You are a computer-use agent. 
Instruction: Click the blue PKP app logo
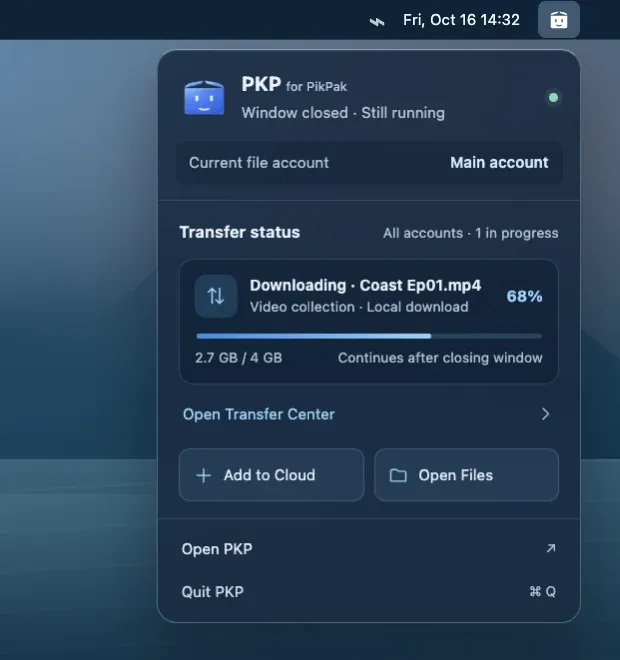tap(204, 98)
